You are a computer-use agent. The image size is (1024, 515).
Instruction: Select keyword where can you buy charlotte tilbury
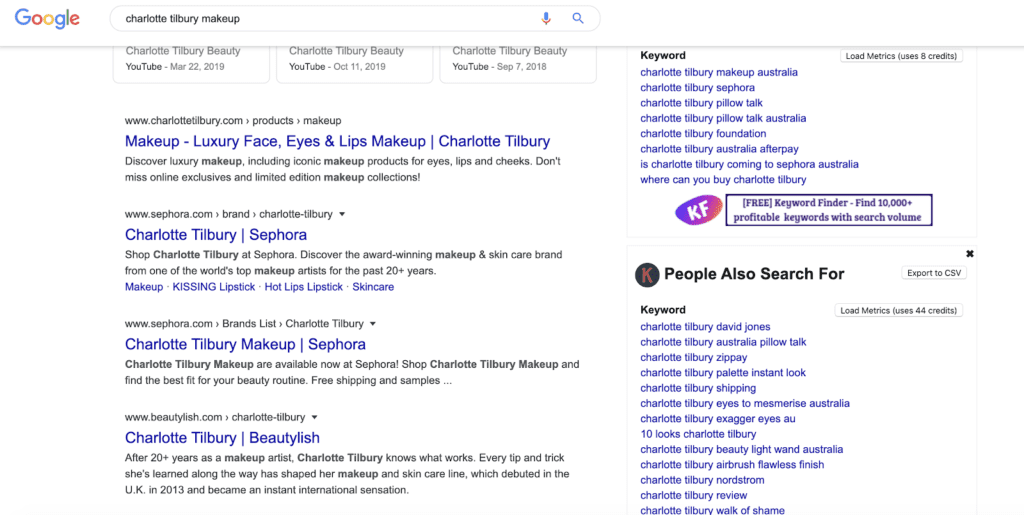tap(723, 179)
